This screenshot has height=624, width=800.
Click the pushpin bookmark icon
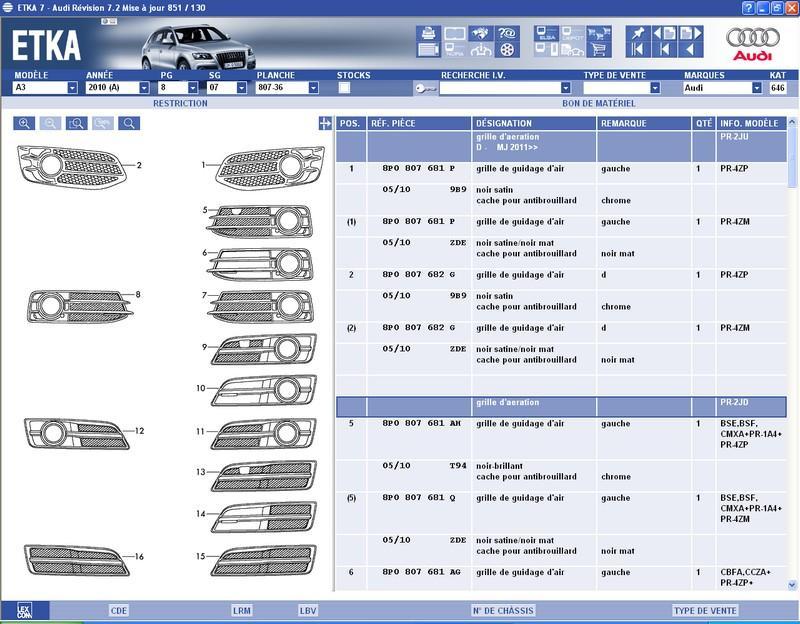[x=638, y=33]
